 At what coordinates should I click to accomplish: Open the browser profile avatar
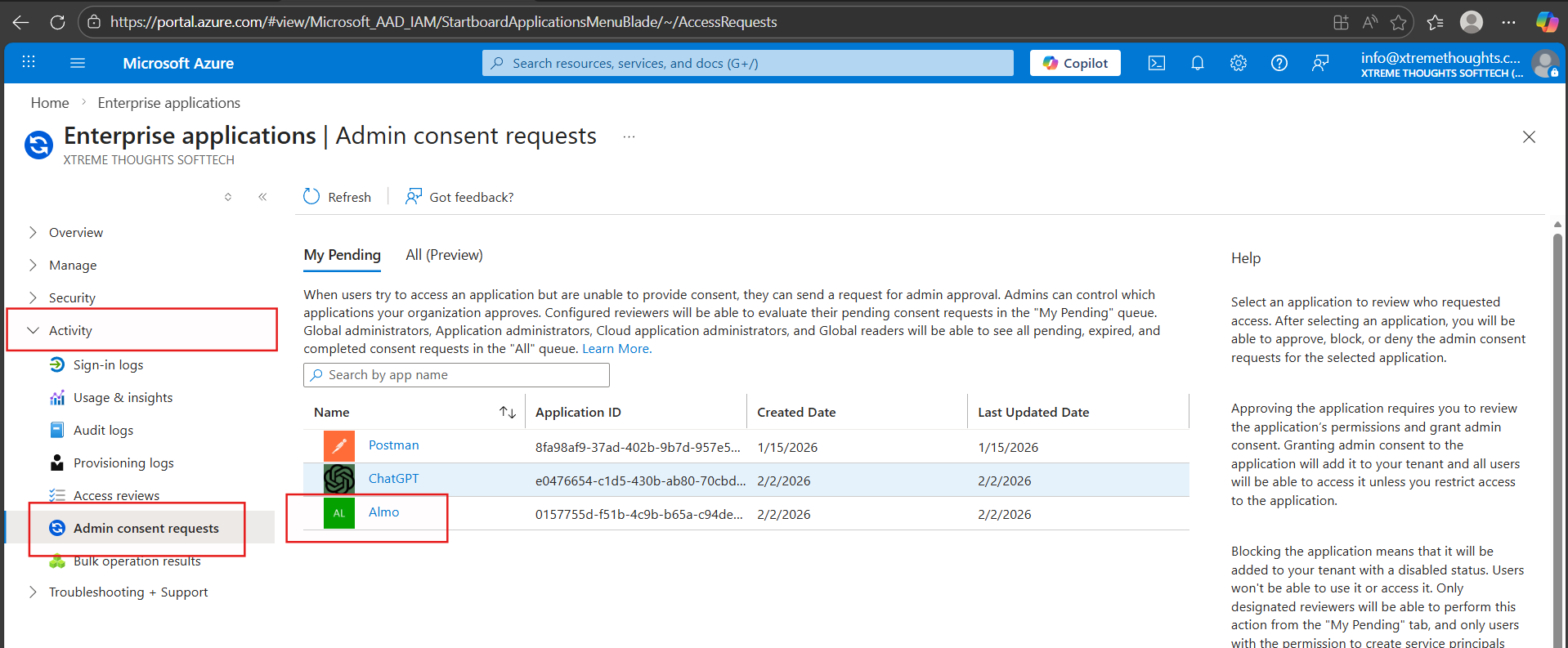click(x=1472, y=22)
